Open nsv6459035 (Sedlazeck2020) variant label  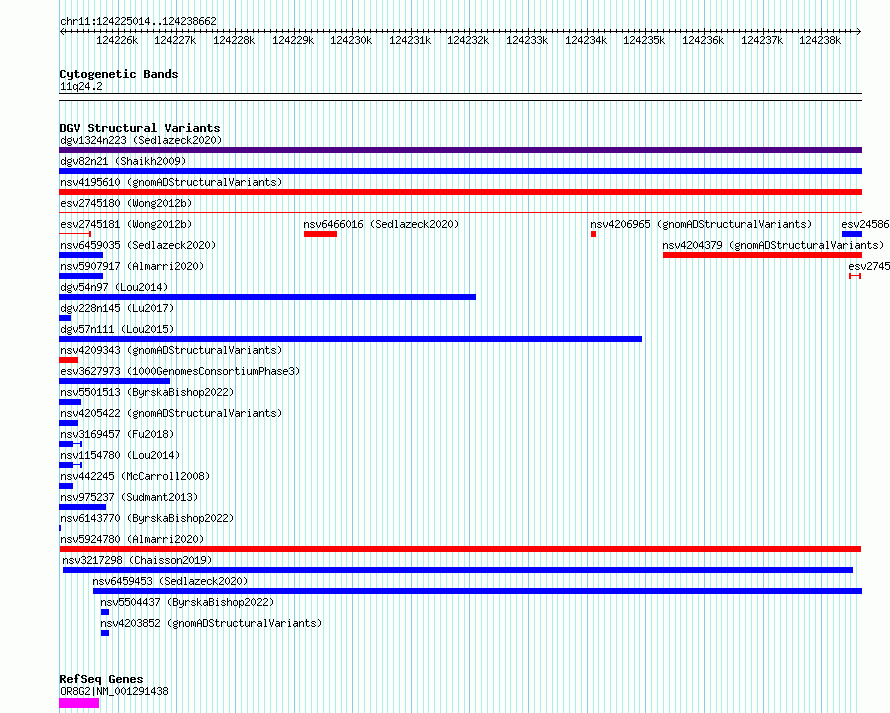pos(138,245)
